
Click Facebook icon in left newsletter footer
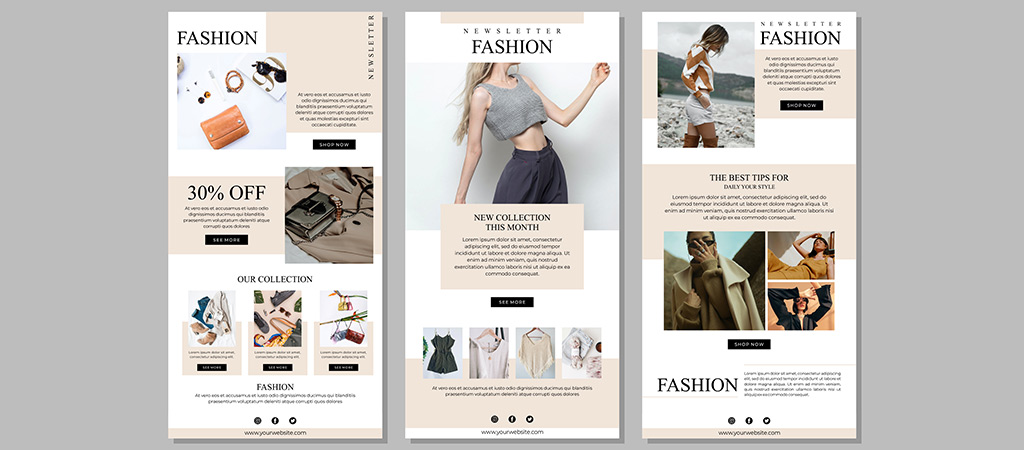[x=275, y=420]
